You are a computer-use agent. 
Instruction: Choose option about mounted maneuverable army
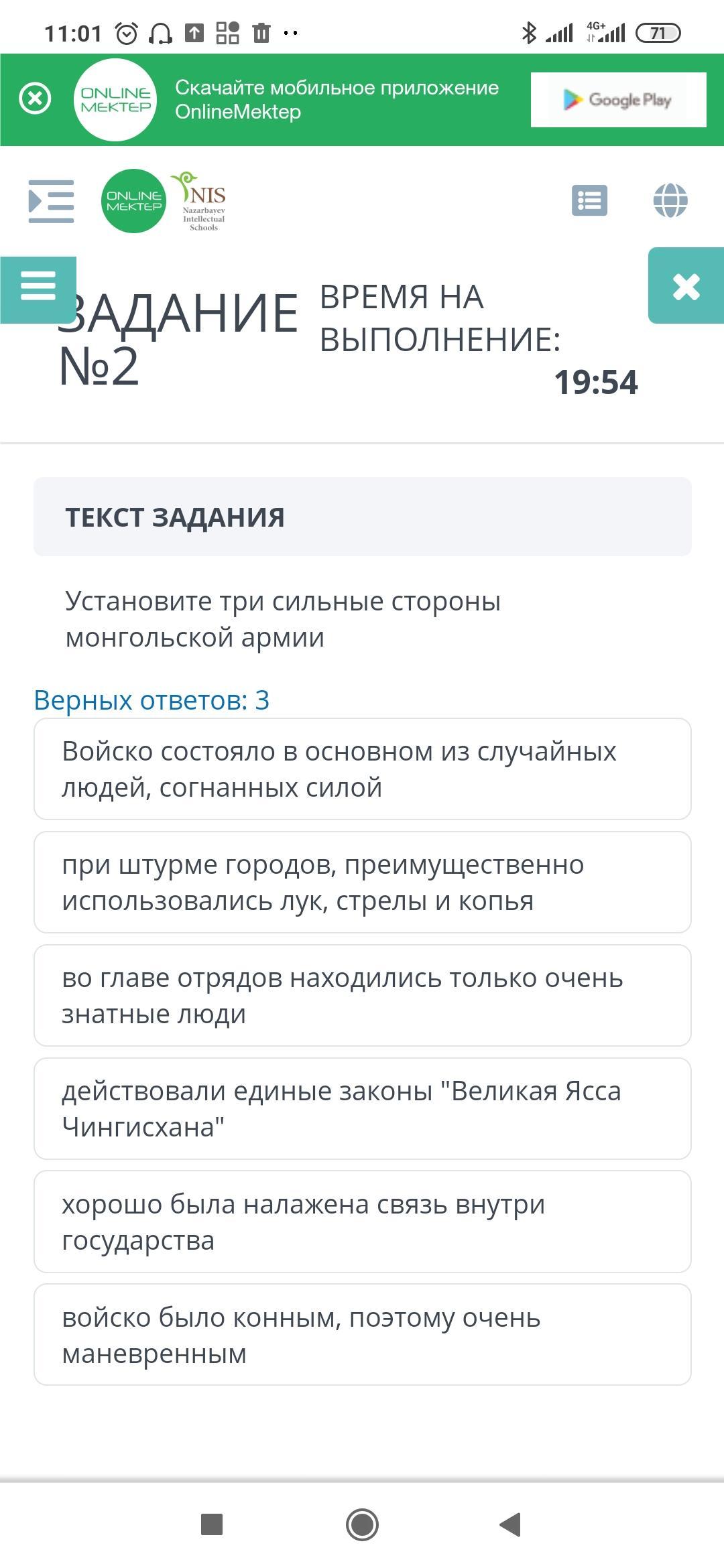[x=362, y=1335]
